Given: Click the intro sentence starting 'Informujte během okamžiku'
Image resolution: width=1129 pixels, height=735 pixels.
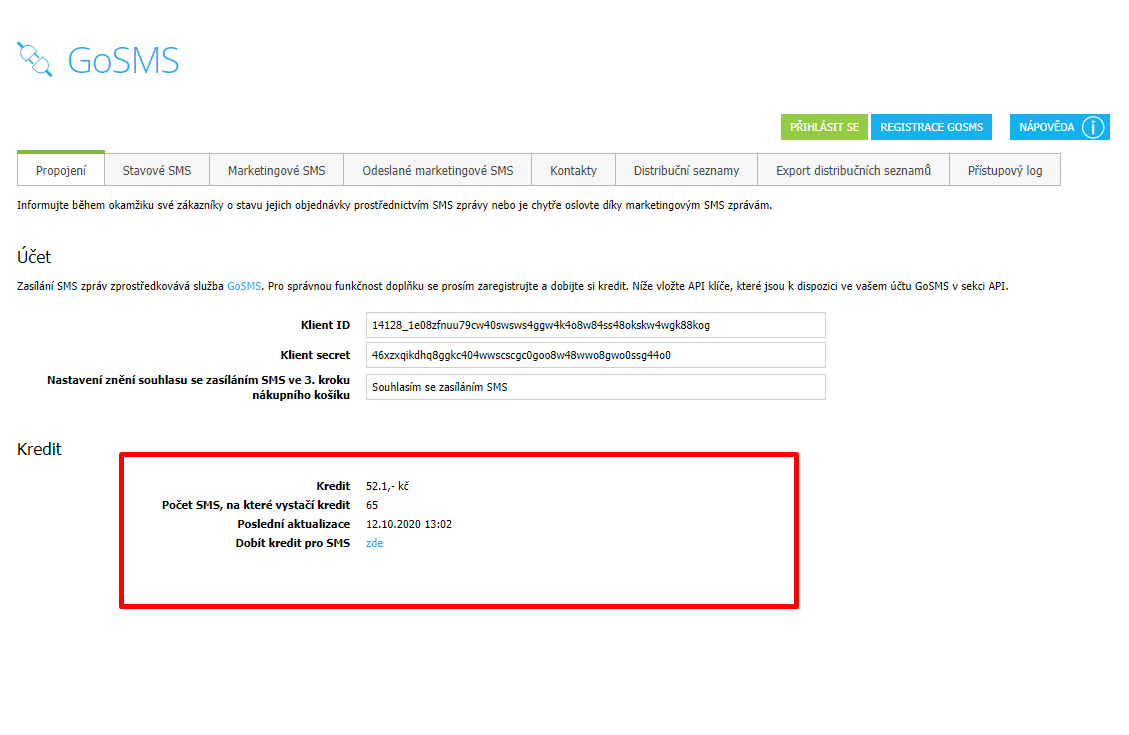Looking at the screenshot, I should (395, 205).
